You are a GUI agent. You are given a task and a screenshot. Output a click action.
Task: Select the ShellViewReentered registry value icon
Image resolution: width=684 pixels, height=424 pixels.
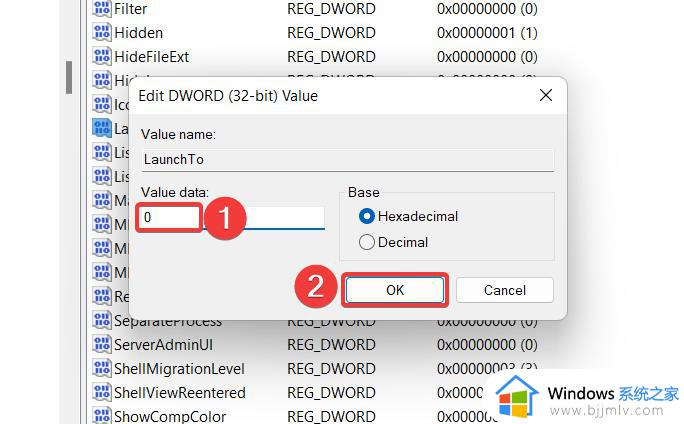[102, 393]
